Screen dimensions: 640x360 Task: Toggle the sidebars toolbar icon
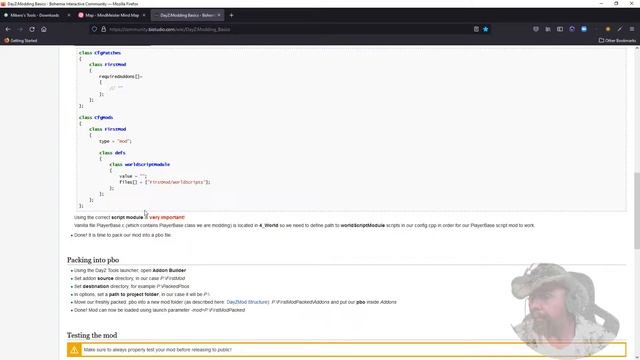(x=560, y=29)
